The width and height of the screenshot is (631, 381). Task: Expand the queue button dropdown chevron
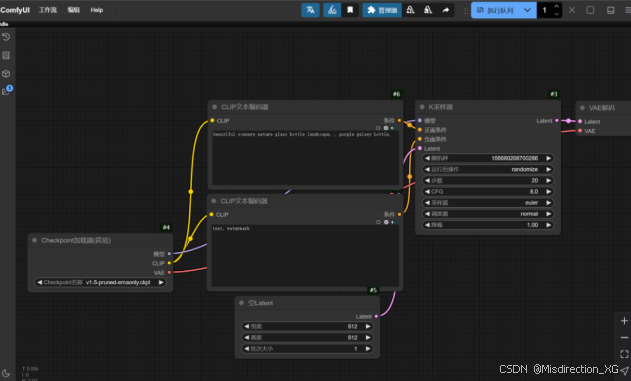click(x=527, y=10)
